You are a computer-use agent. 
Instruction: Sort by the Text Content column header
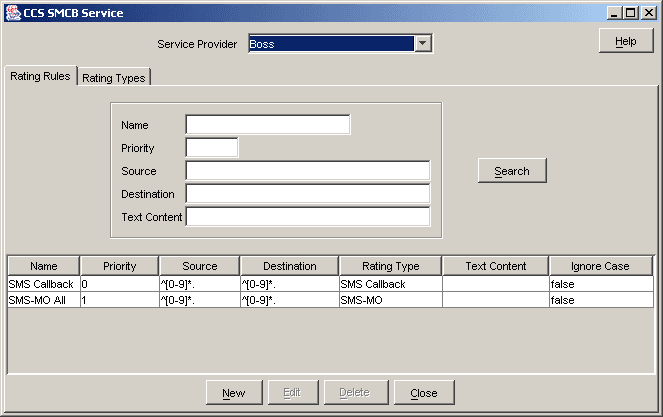point(496,266)
